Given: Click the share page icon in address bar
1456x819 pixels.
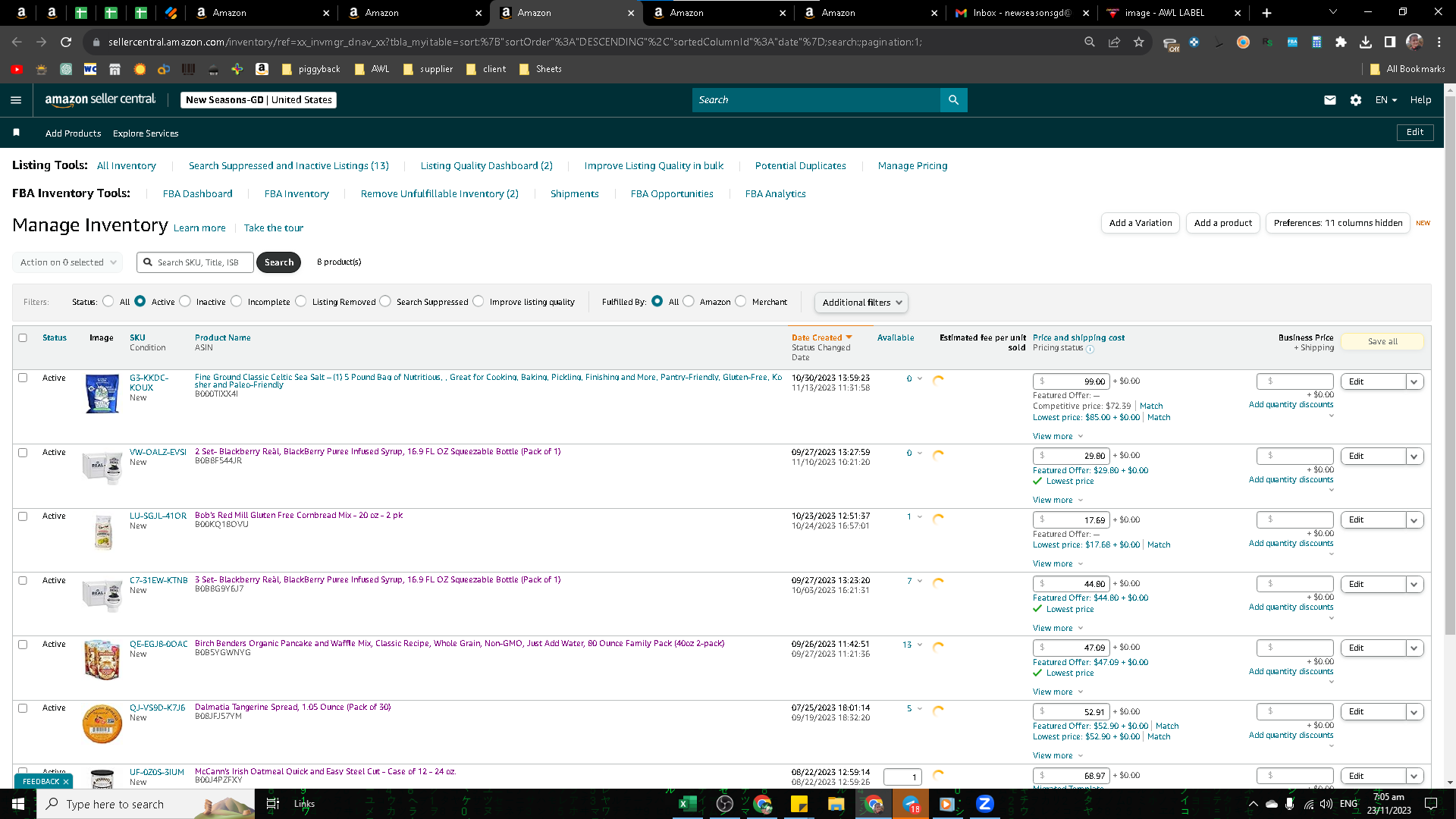Looking at the screenshot, I should (x=1114, y=42).
